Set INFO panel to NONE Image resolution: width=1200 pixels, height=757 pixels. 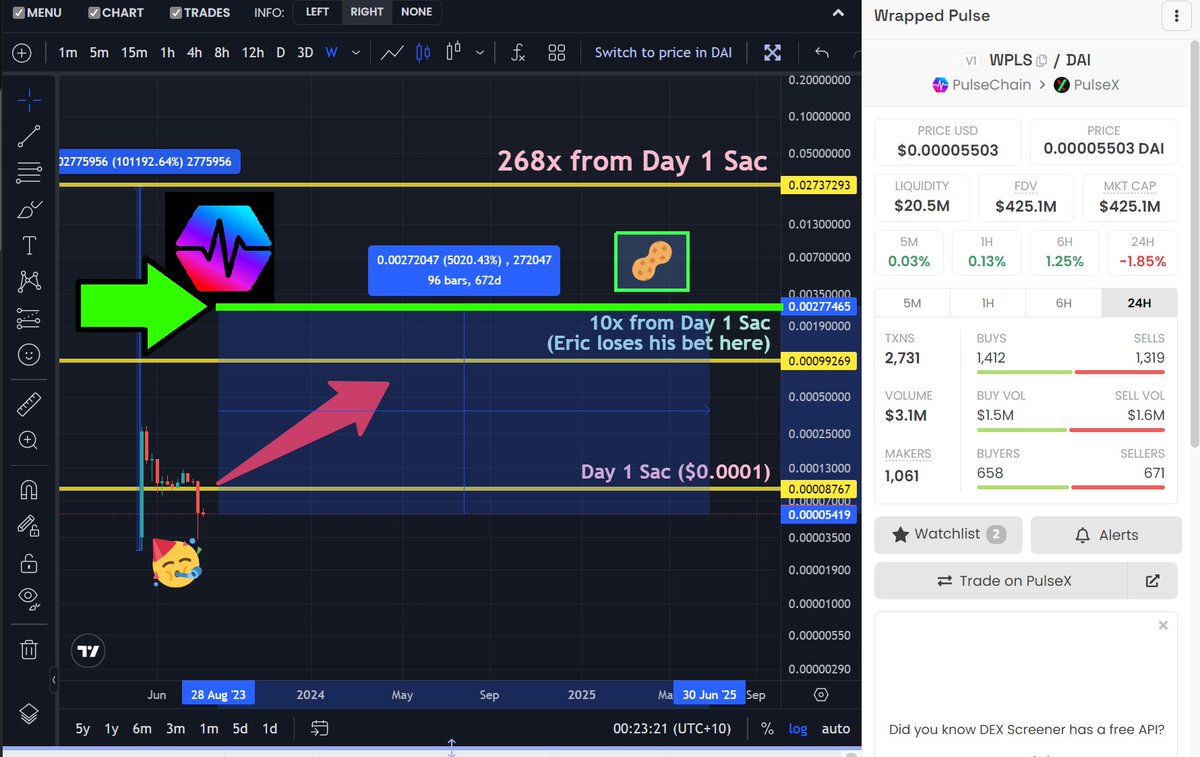[416, 12]
